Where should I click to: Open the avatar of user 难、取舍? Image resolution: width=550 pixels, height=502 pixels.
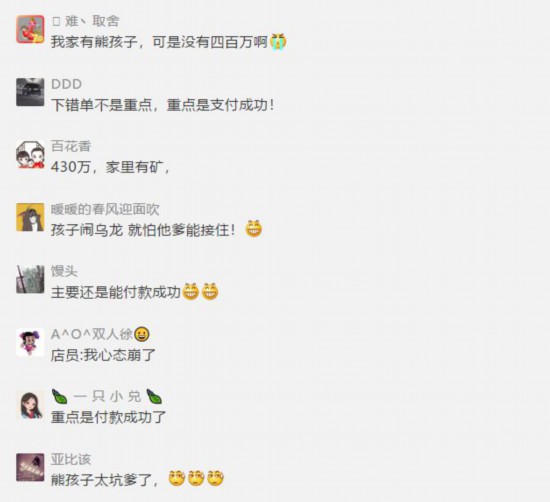[30, 29]
